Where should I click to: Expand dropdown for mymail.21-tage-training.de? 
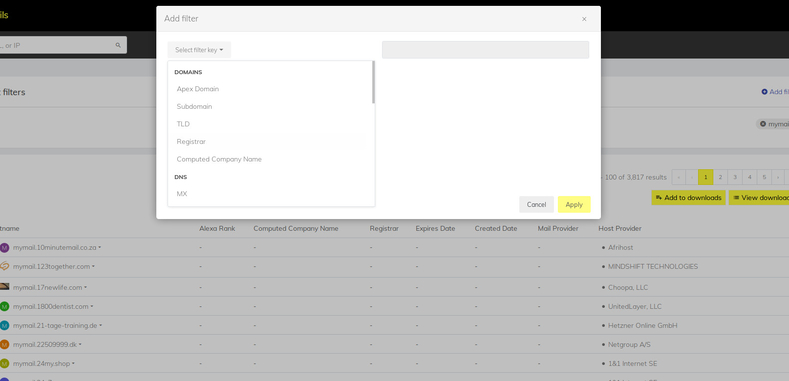[x=101, y=326]
